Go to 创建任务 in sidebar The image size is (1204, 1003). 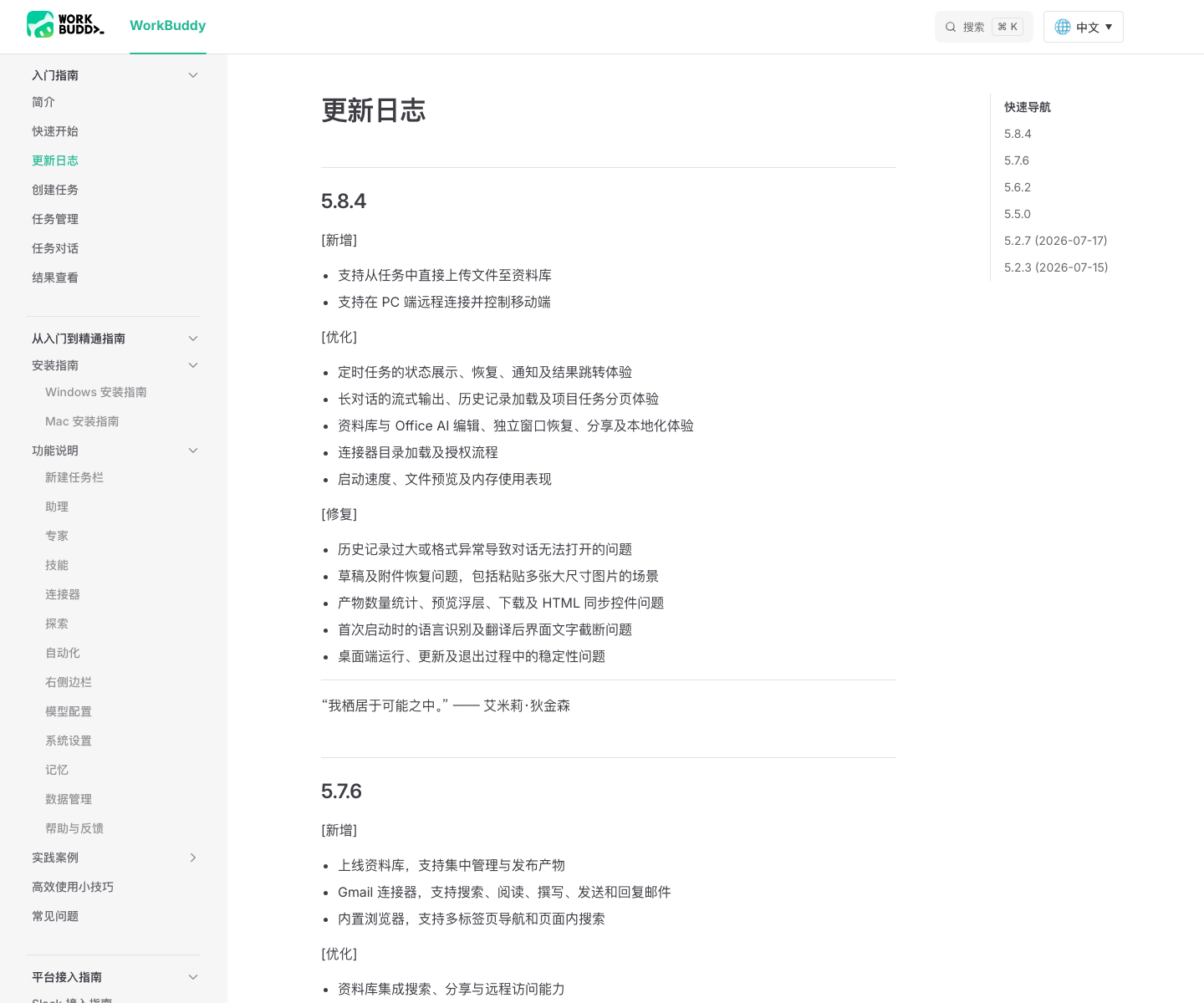(55, 190)
